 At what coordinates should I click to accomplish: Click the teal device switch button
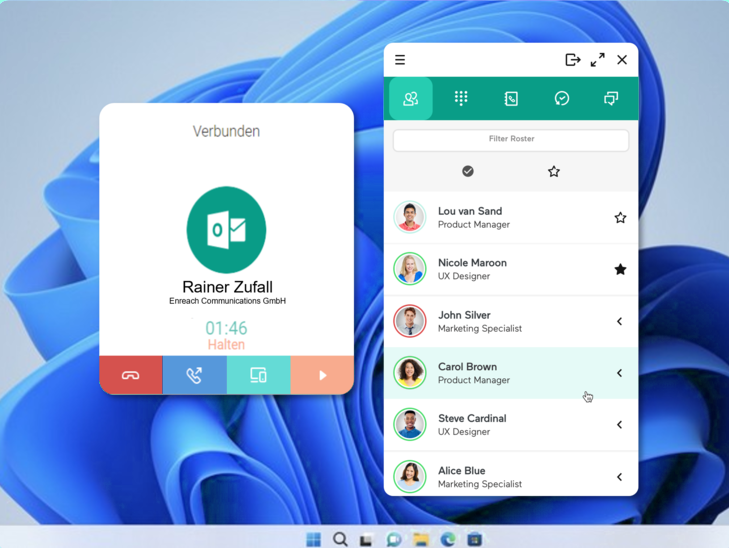(x=258, y=375)
